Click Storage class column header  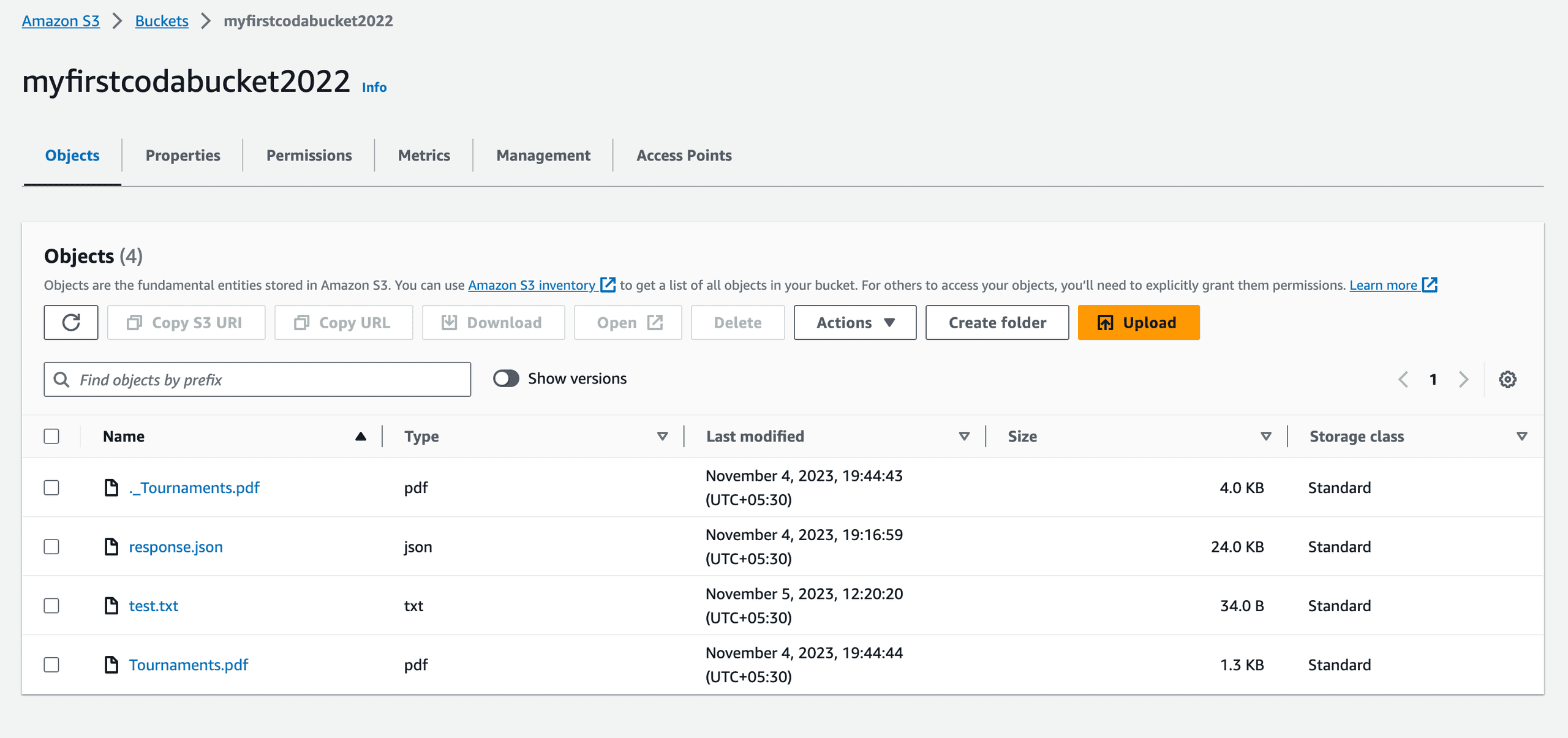[1357, 436]
